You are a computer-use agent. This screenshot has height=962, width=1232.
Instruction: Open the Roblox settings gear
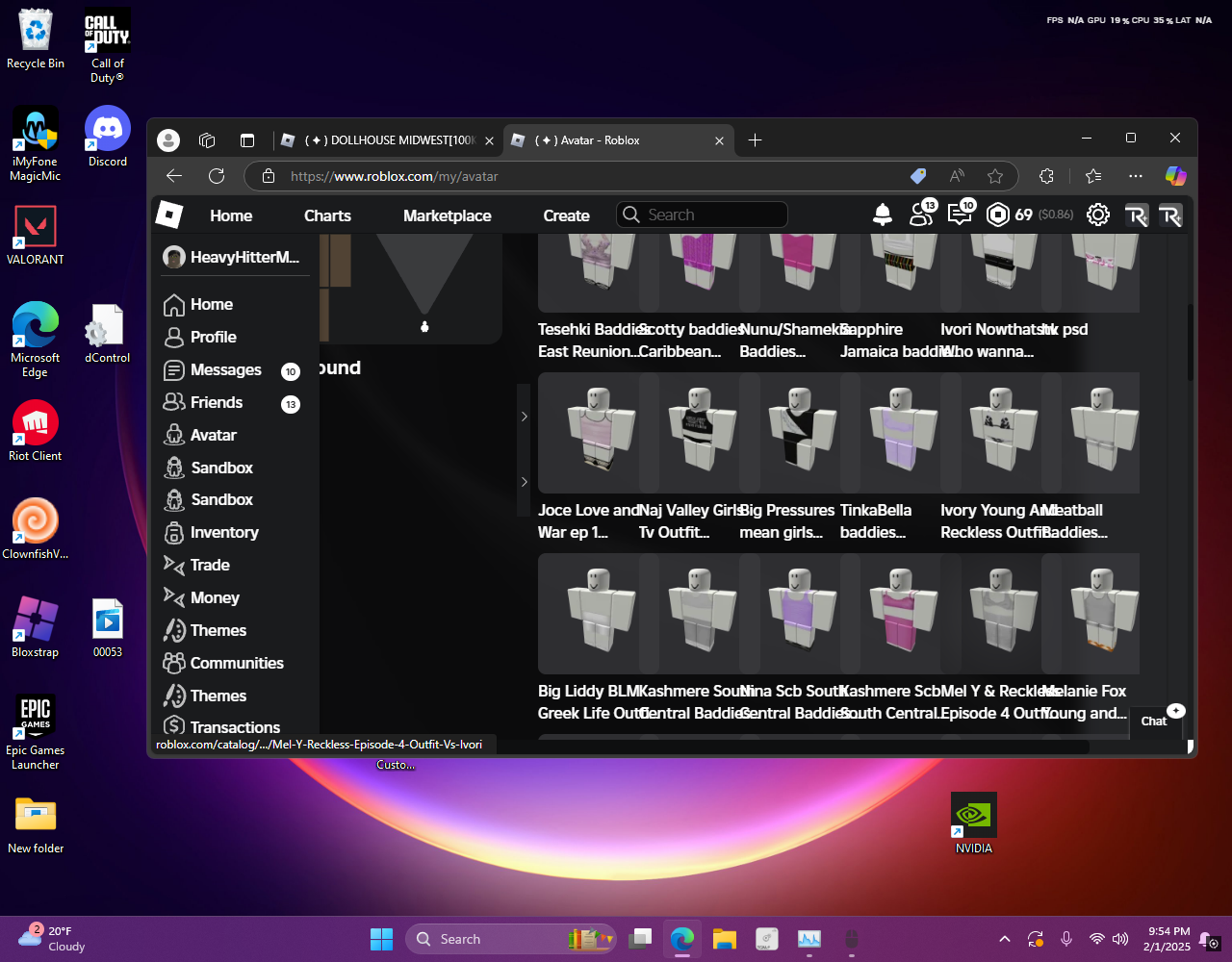click(x=1097, y=215)
